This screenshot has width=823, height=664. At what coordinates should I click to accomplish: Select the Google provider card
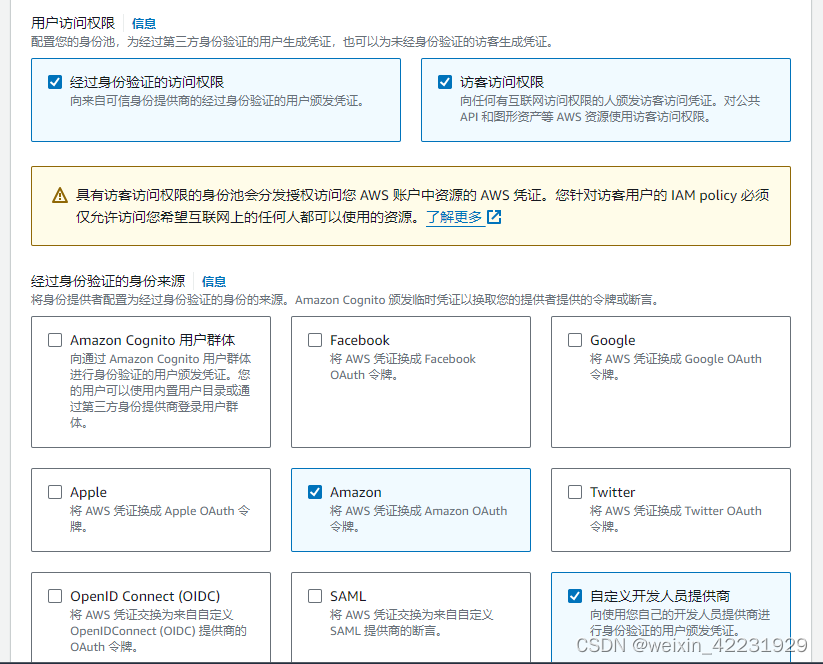click(x=670, y=382)
